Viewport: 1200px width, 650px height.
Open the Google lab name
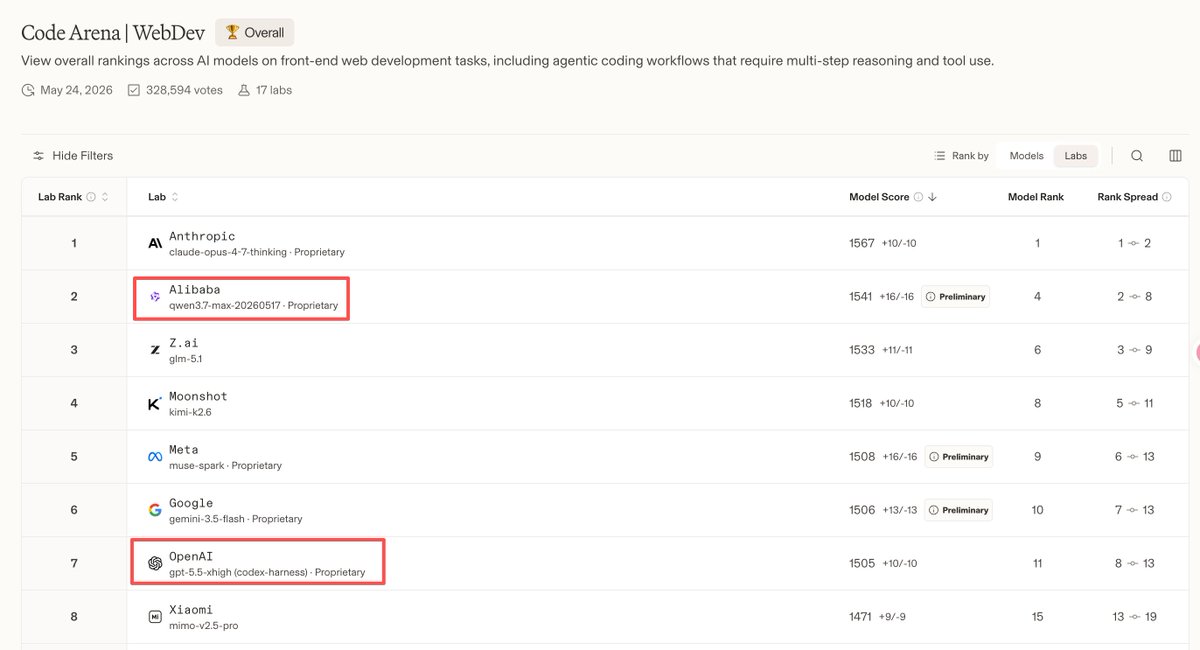[x=191, y=503]
